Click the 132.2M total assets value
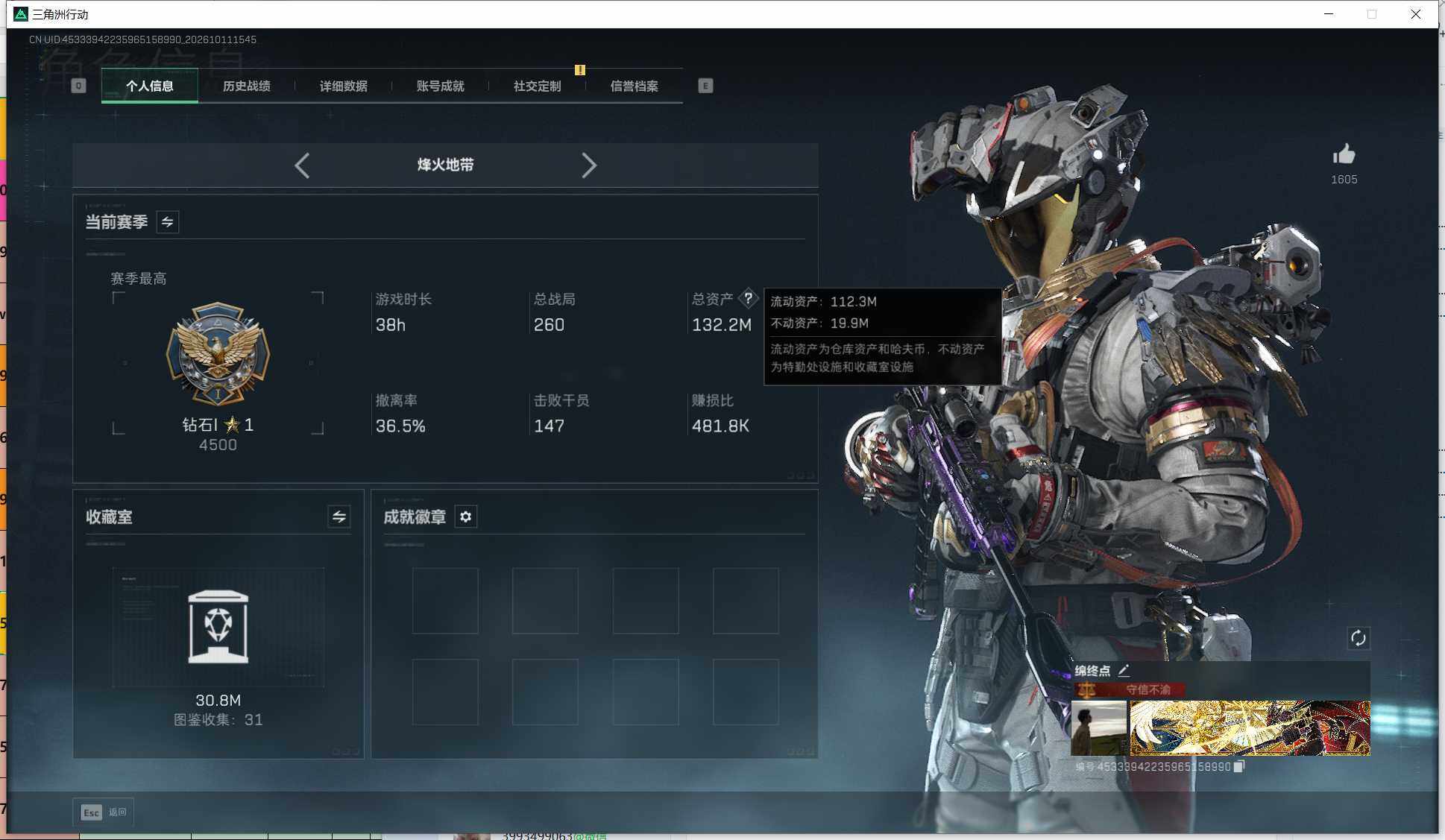Viewport: 1445px width, 840px height. [x=721, y=325]
